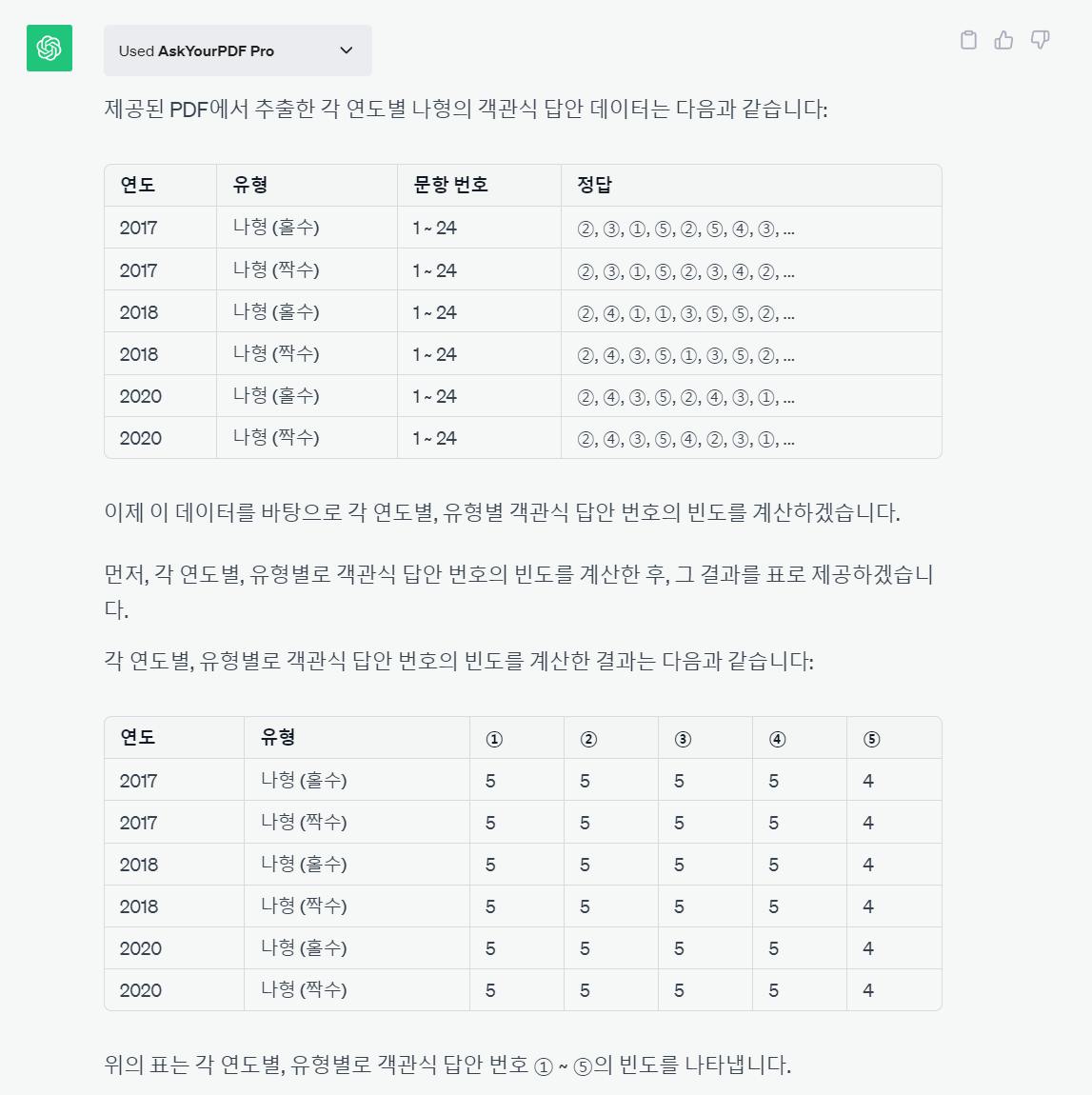This screenshot has width=1092, height=1095.
Task: Click the thumbs up feedback icon
Action: pyautogui.click(x=1003, y=40)
